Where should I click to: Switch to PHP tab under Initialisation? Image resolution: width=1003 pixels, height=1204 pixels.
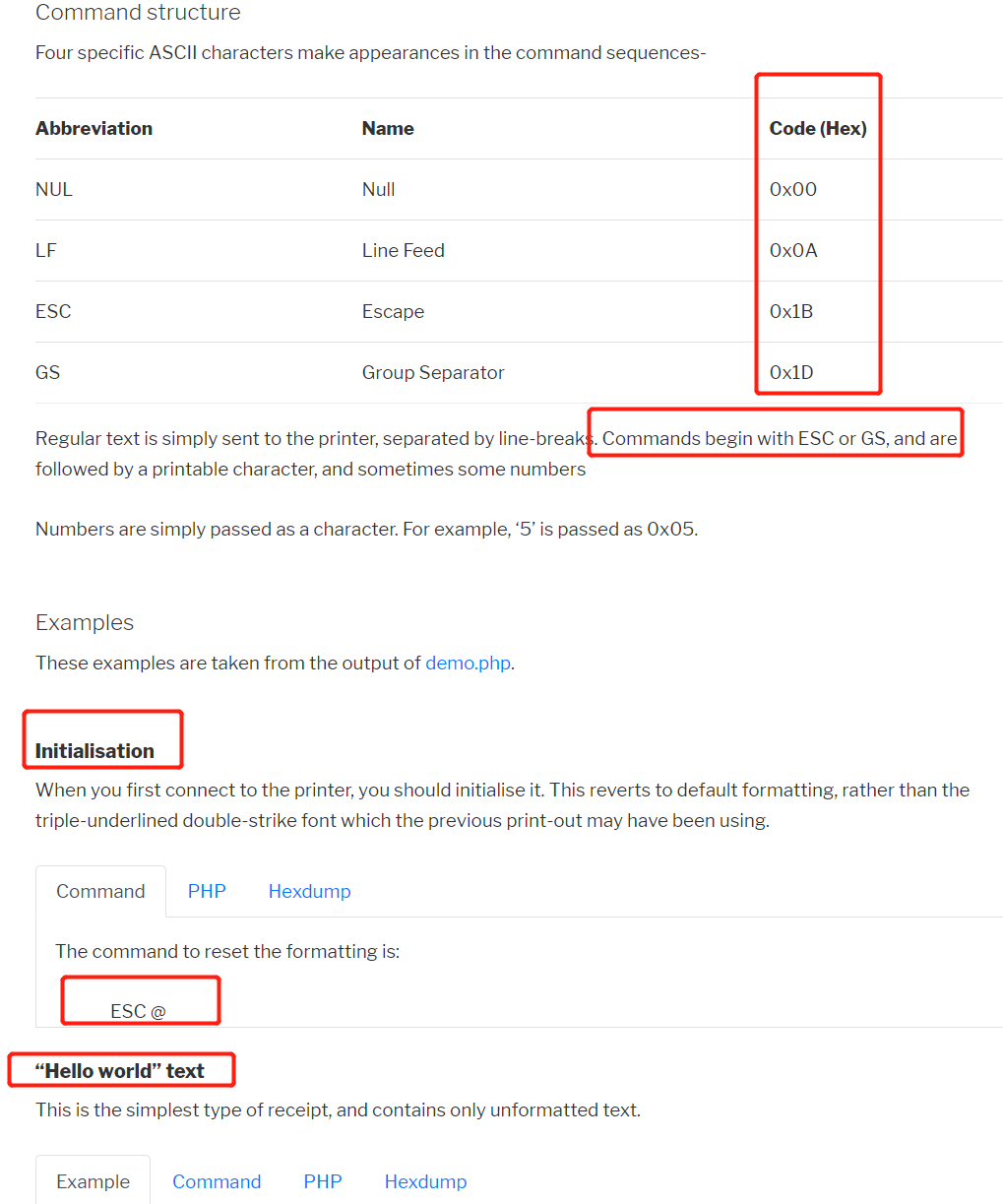[207, 891]
